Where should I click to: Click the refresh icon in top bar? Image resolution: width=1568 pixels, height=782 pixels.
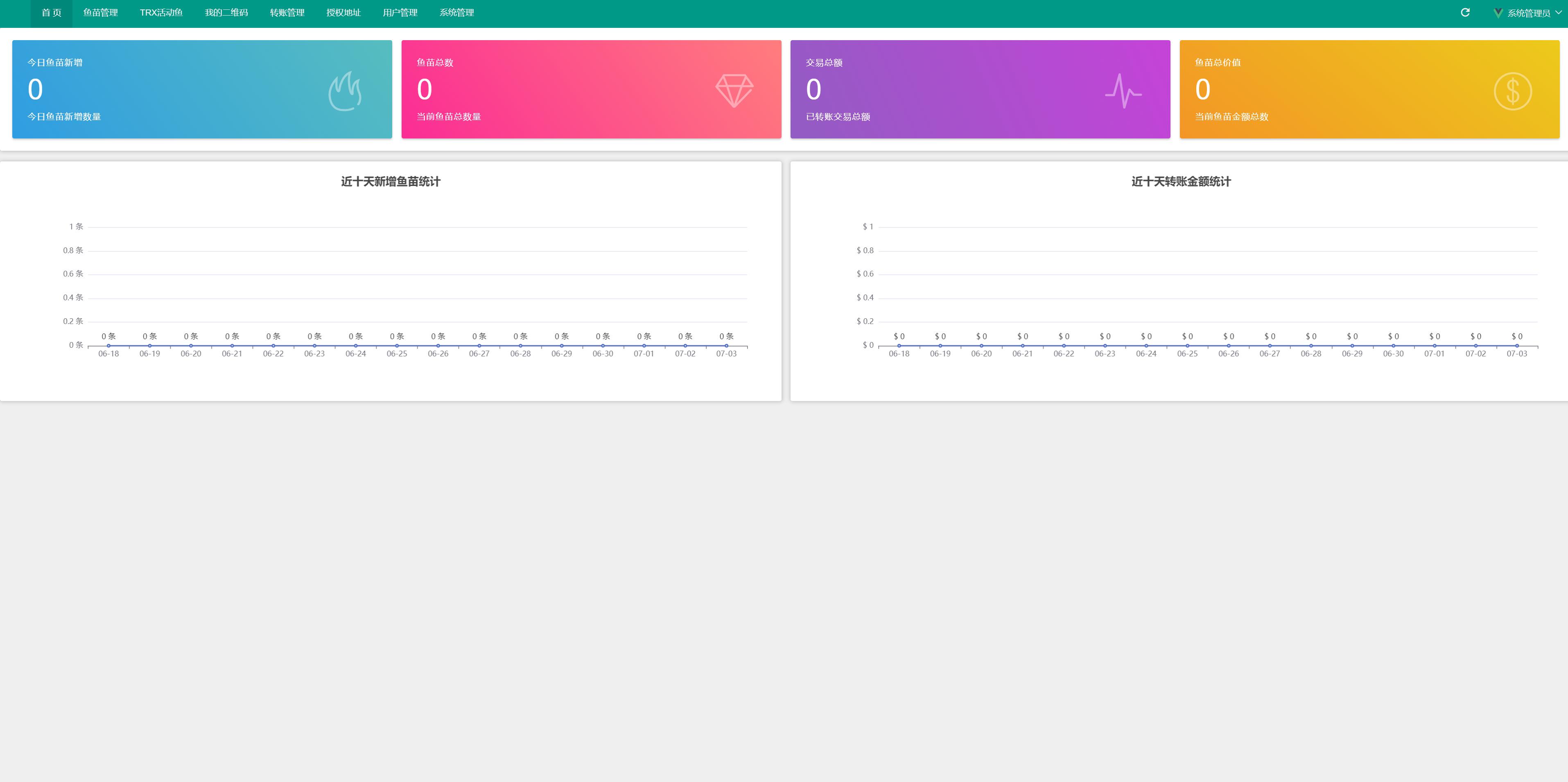[x=1465, y=13]
